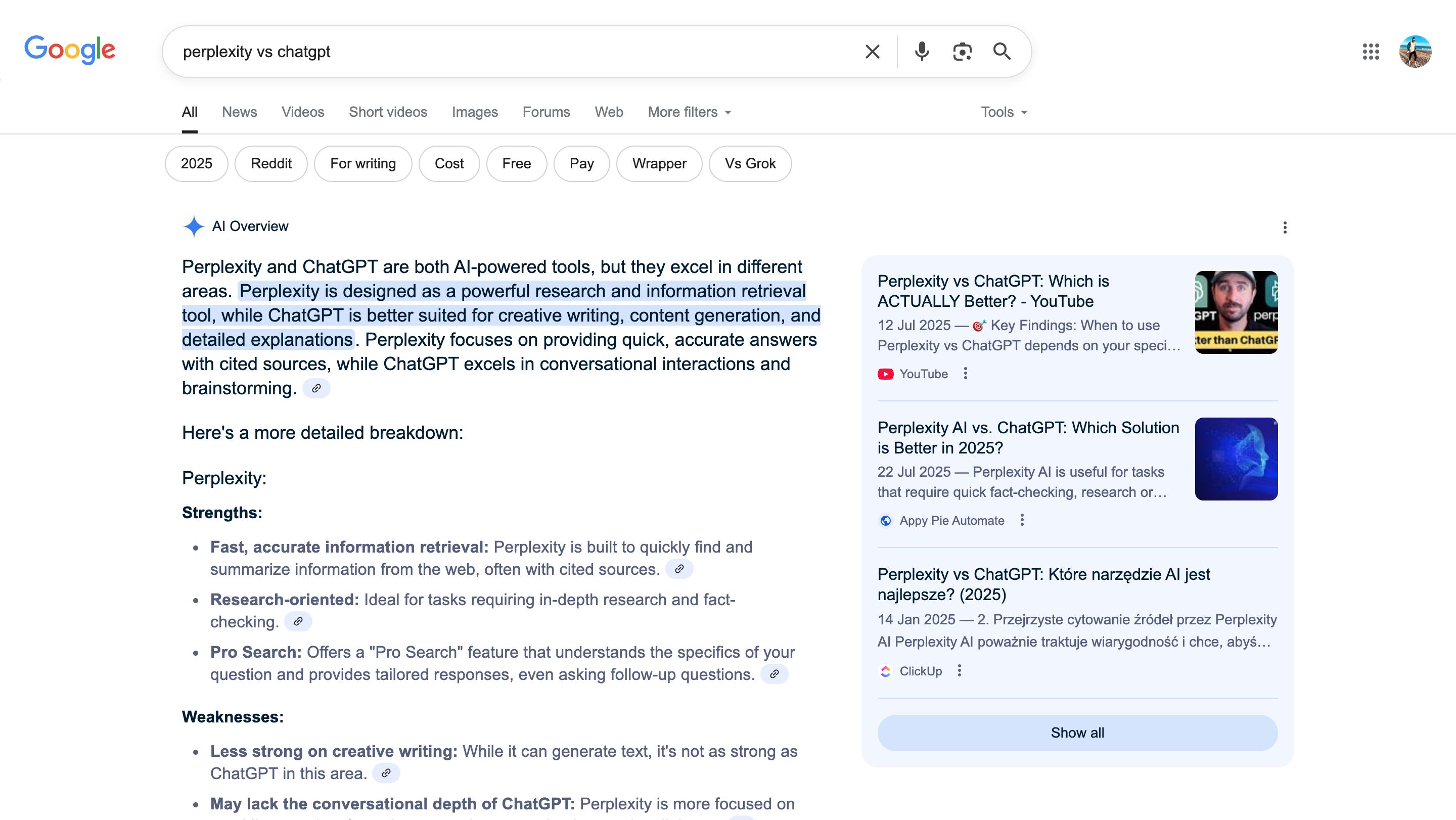
Task: Select the Wrapper chip
Action: (659, 163)
